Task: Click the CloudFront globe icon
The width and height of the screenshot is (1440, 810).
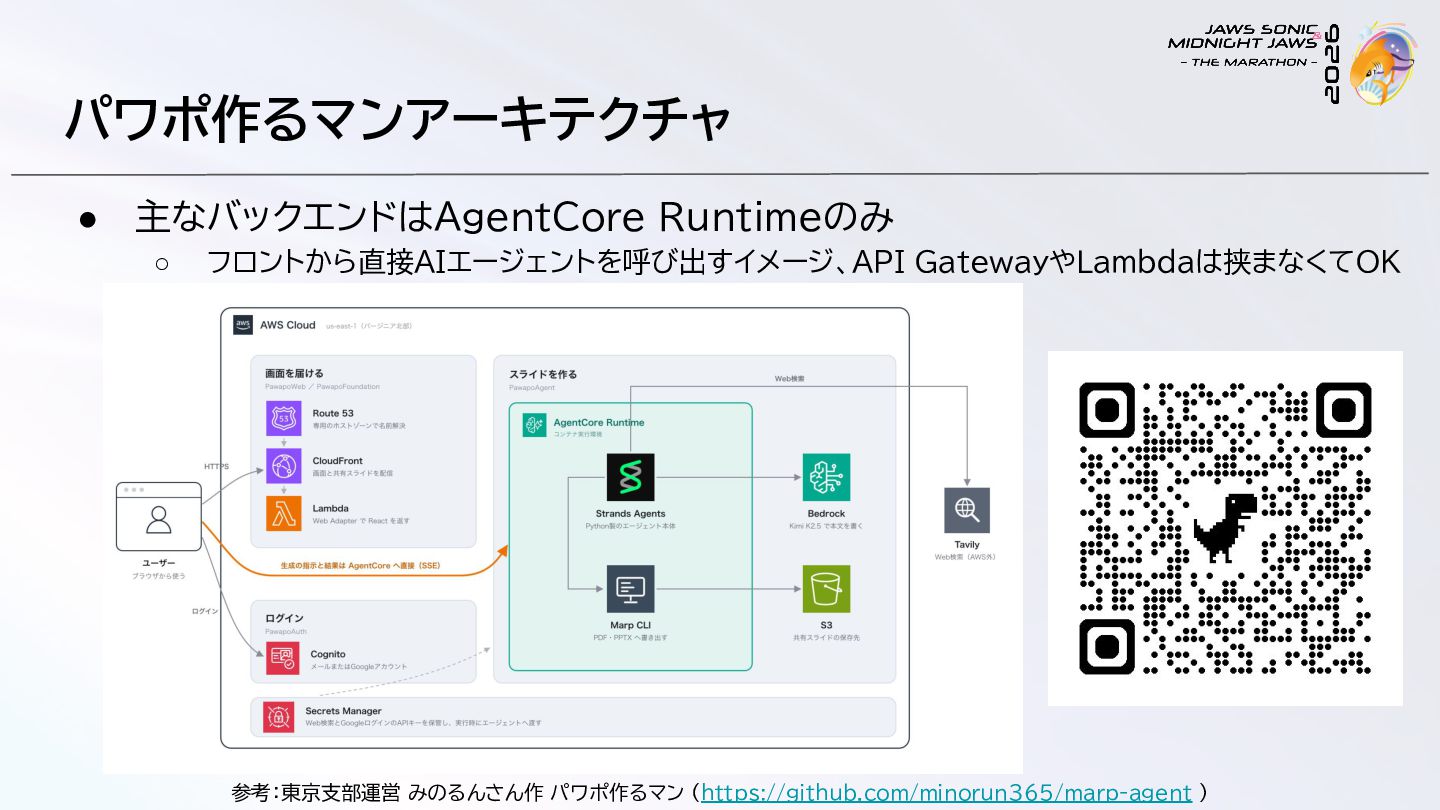Action: pos(284,466)
